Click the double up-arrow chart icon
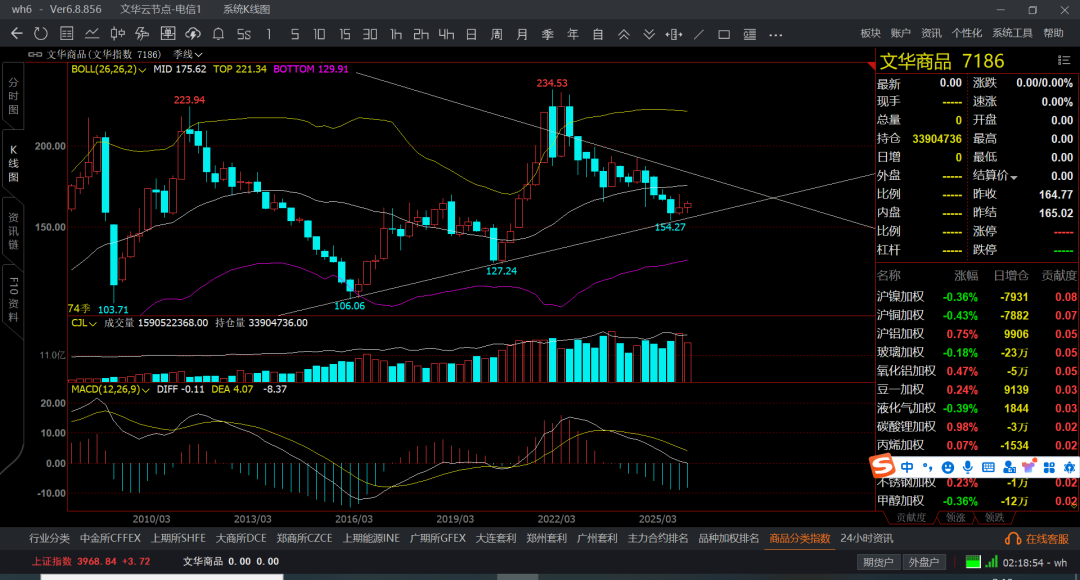 (x=623, y=34)
